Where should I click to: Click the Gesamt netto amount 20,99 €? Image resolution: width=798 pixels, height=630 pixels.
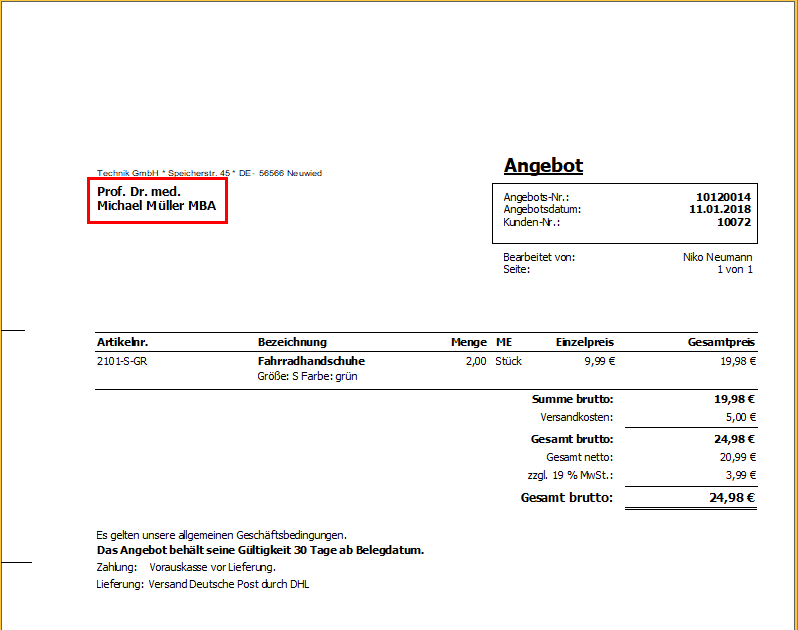click(737, 457)
